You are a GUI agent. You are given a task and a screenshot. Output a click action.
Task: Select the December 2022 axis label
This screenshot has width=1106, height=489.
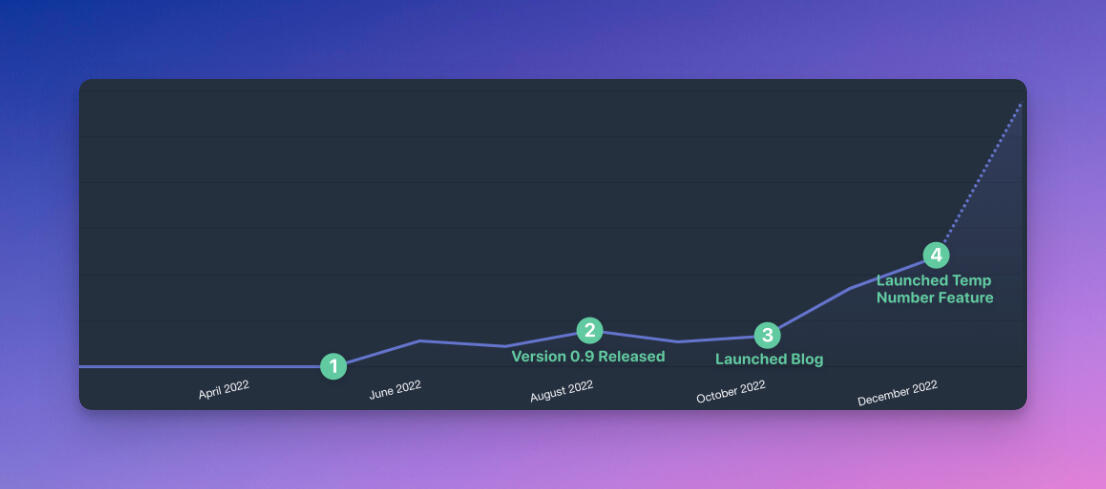click(x=897, y=393)
